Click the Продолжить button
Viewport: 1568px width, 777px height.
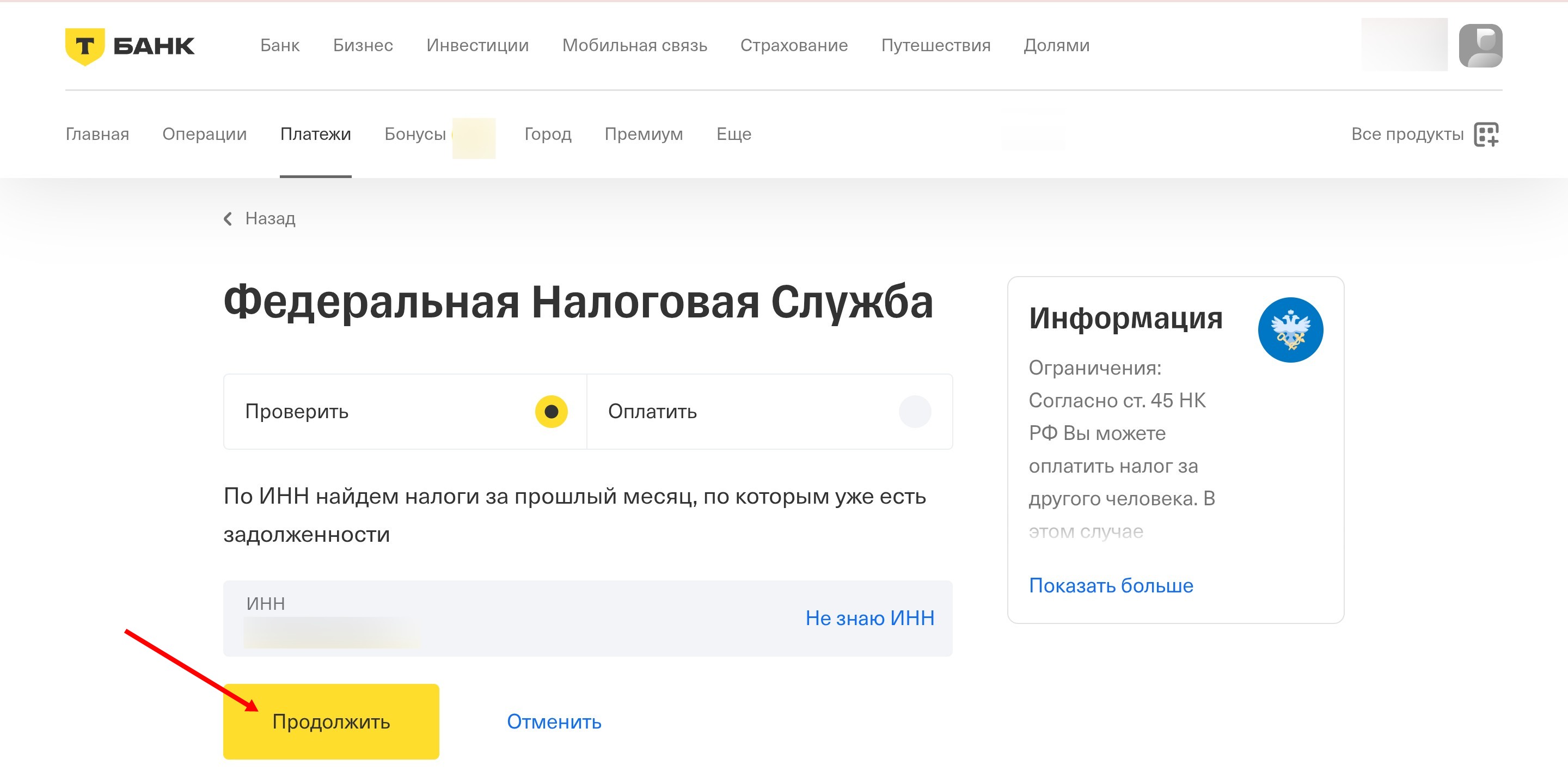(x=331, y=721)
